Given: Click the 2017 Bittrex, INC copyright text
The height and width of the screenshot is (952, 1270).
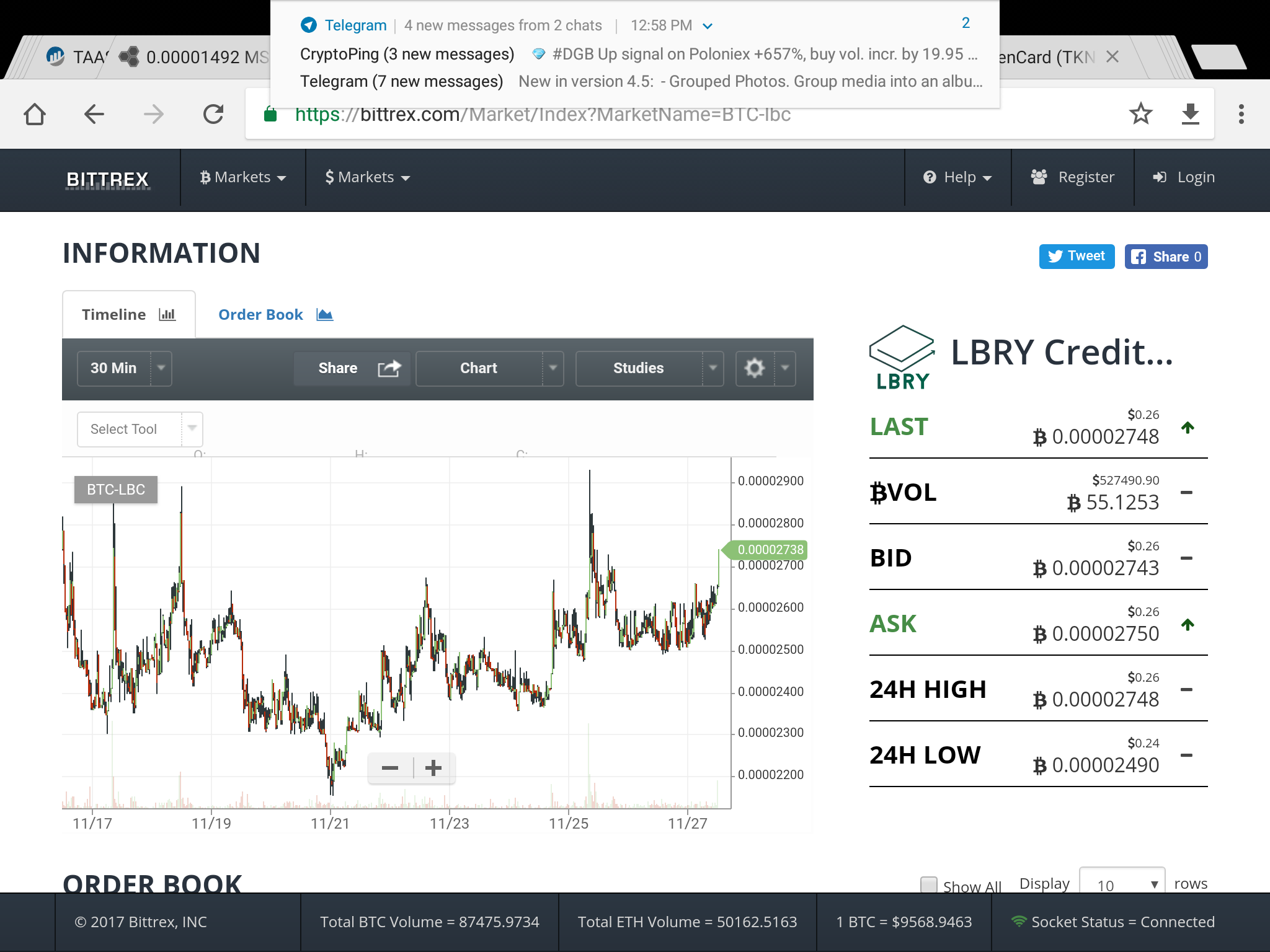Looking at the screenshot, I should click(x=141, y=922).
